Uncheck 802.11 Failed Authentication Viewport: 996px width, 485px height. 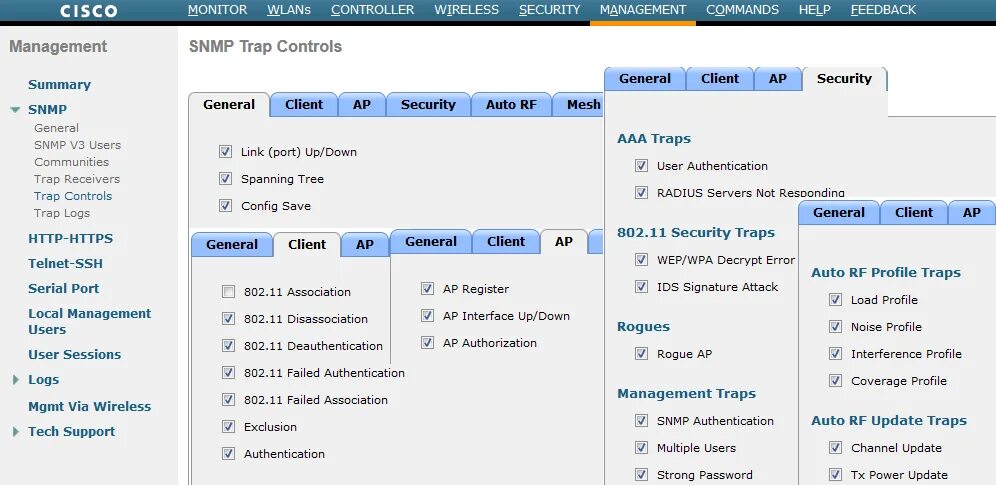[228, 373]
